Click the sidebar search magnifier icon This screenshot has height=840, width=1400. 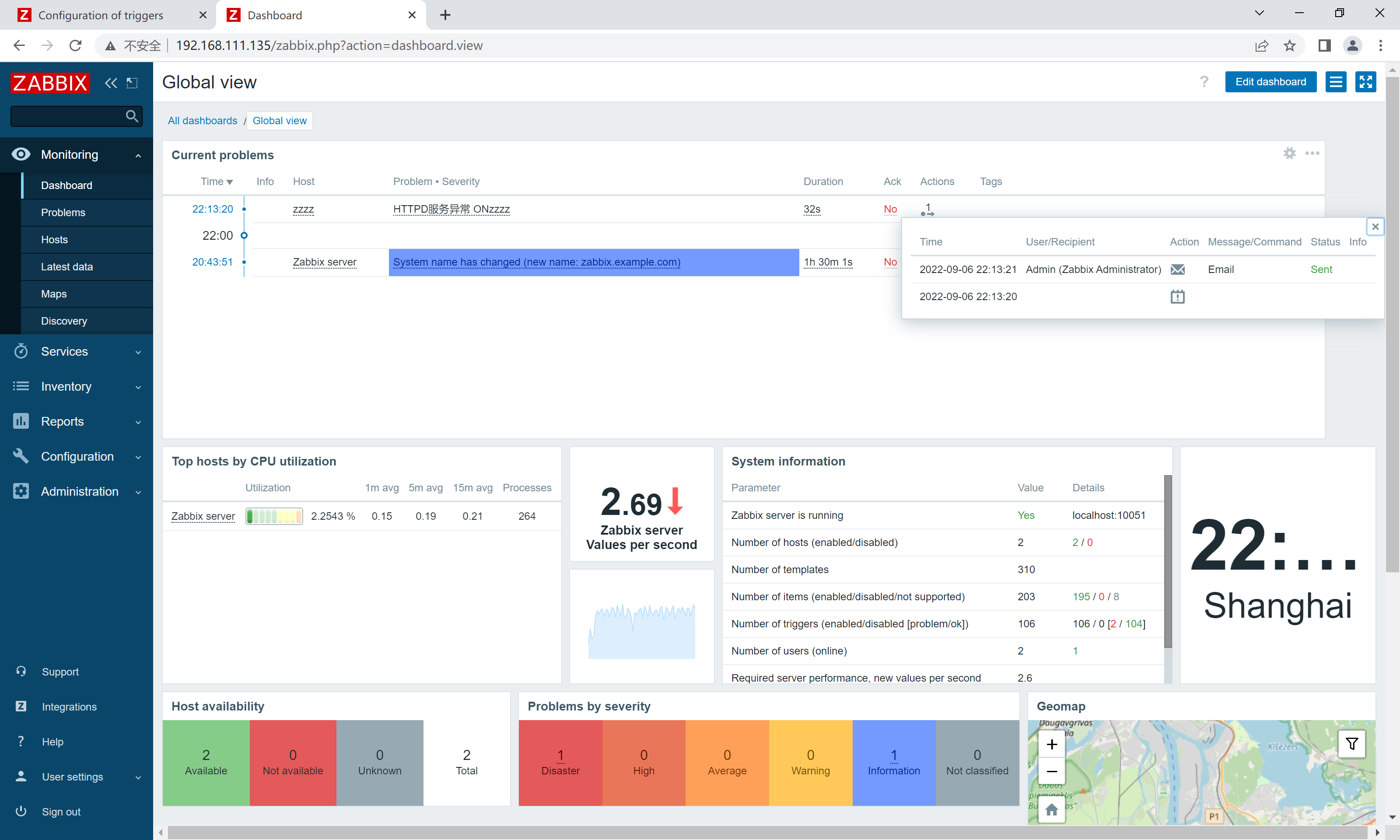132,116
